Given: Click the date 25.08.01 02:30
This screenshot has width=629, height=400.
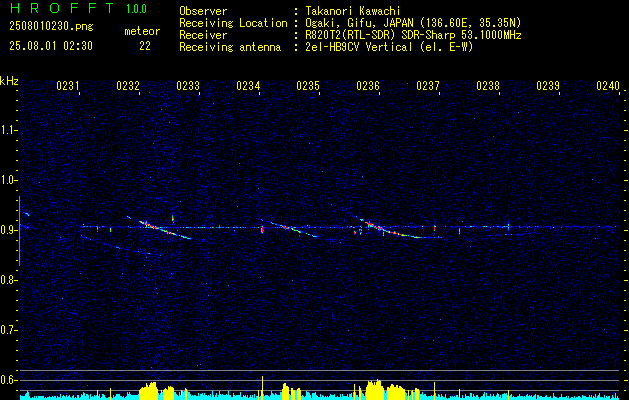Looking at the screenshot, I should (x=51, y=46).
